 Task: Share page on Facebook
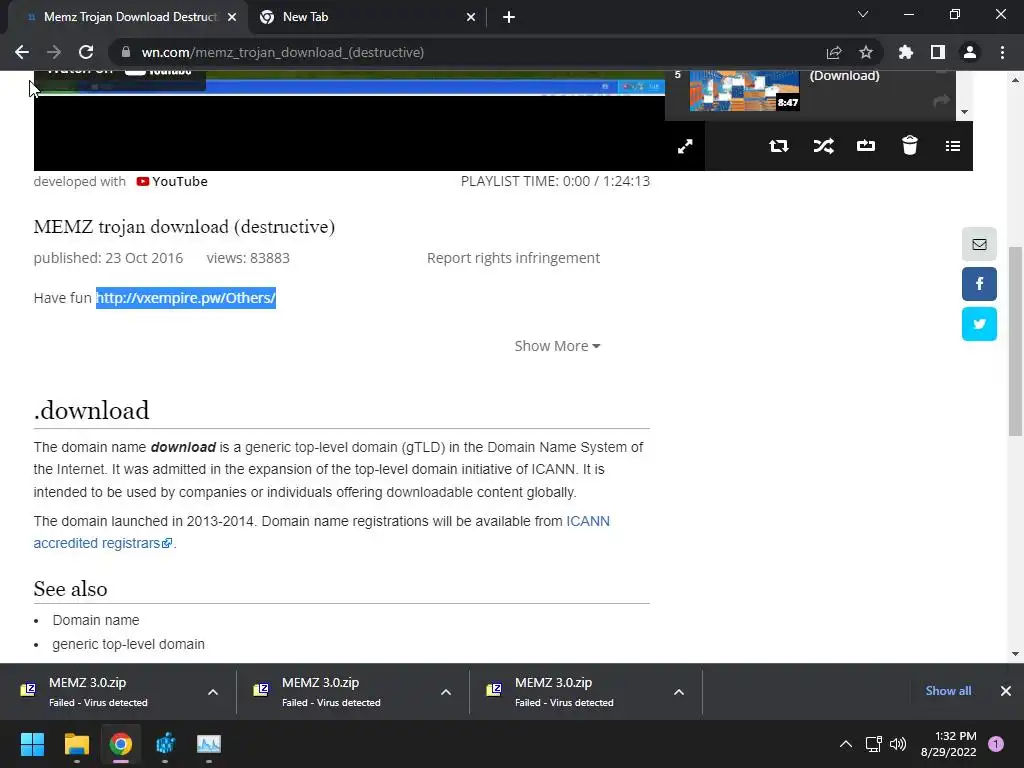(979, 284)
